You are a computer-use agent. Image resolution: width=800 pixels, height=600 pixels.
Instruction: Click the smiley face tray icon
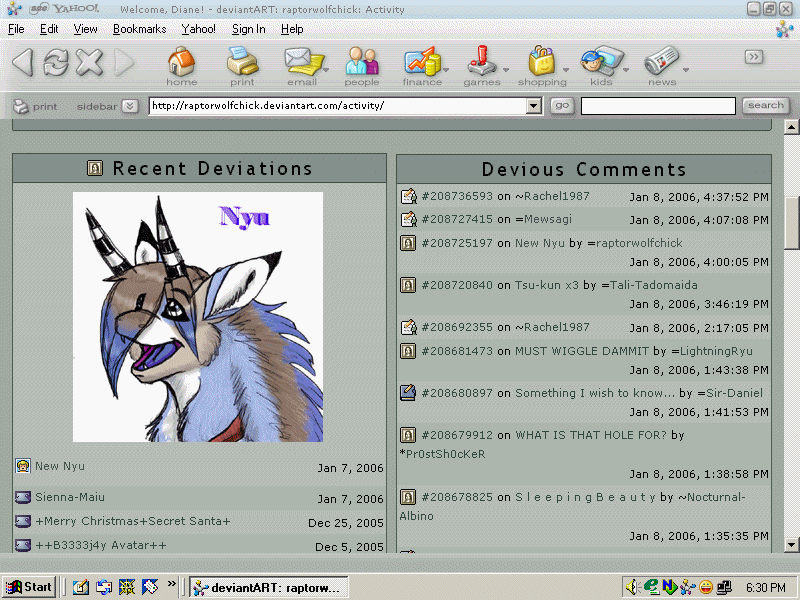pyautogui.click(x=706, y=588)
